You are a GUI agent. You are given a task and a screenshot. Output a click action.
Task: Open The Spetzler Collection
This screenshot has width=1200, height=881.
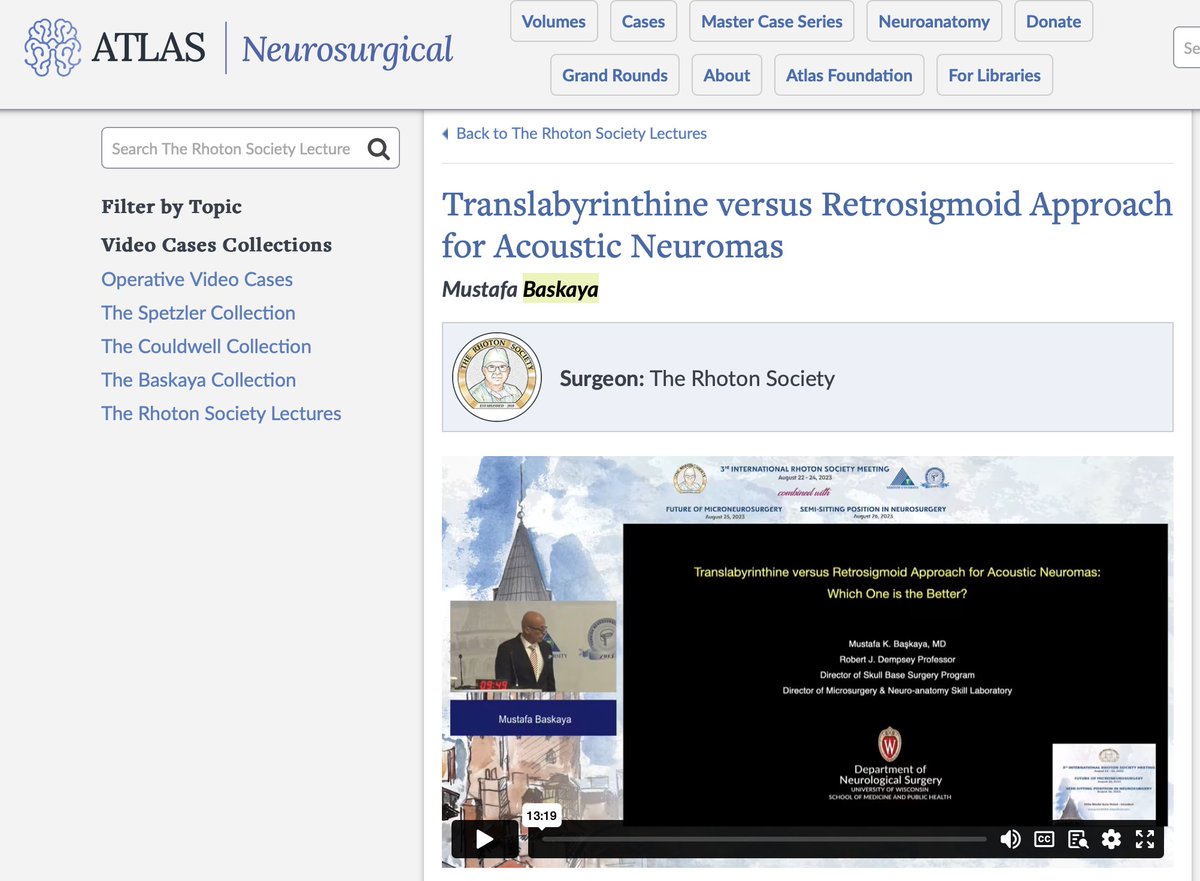[x=198, y=313]
